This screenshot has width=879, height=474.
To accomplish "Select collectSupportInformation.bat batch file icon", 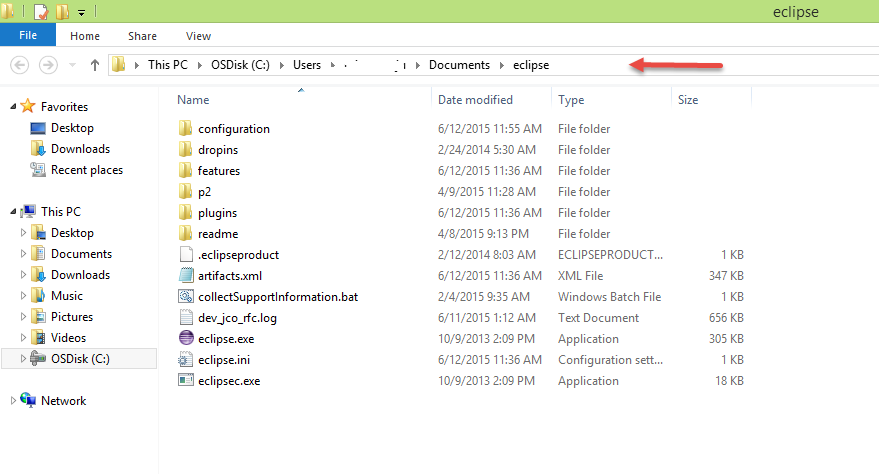I will pyautogui.click(x=185, y=296).
